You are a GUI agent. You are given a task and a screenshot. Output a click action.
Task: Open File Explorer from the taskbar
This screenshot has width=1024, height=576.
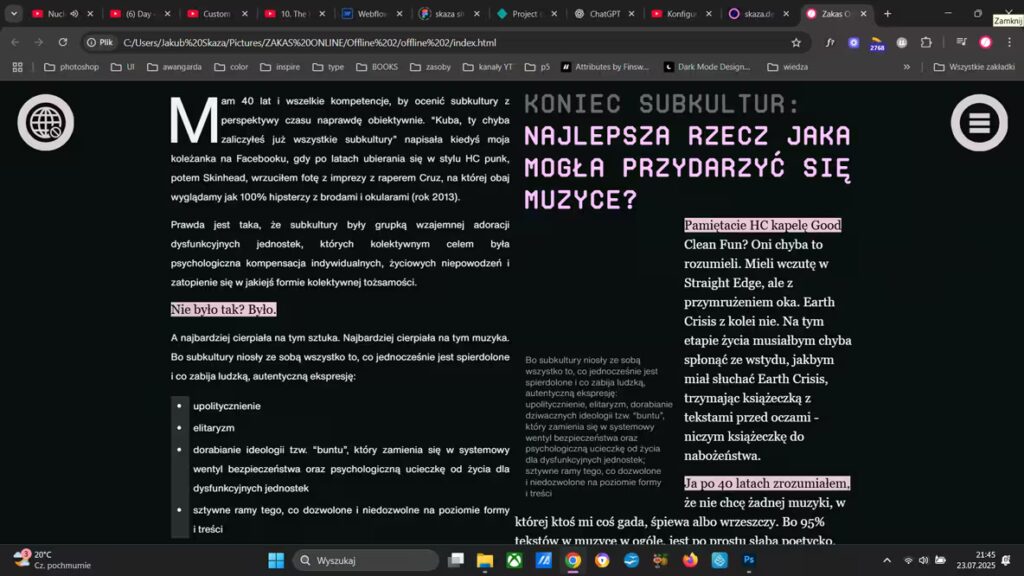click(x=485, y=561)
